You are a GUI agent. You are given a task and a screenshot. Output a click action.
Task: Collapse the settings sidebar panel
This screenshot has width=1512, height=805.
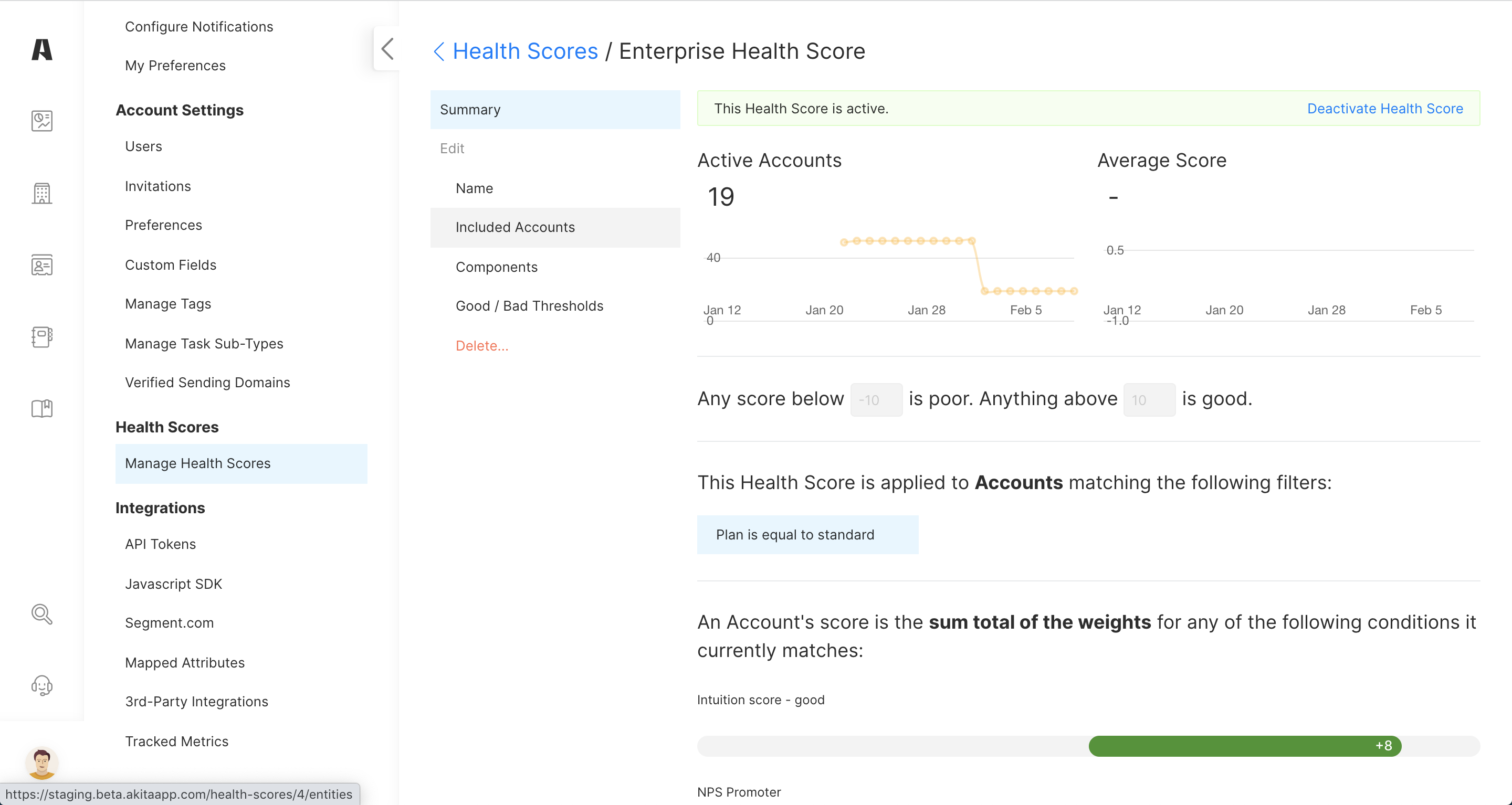point(387,49)
